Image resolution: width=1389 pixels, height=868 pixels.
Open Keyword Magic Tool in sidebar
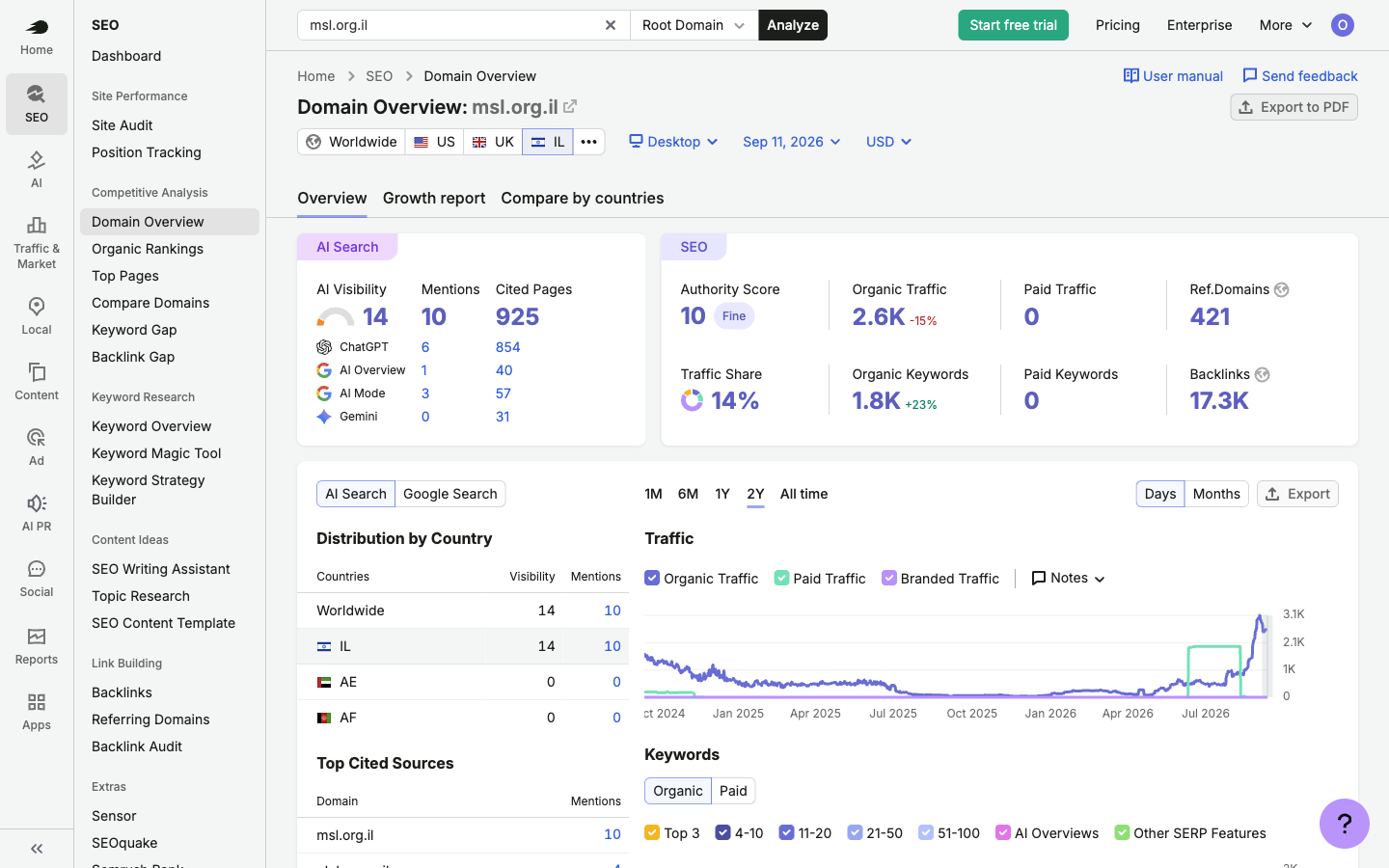click(x=156, y=453)
